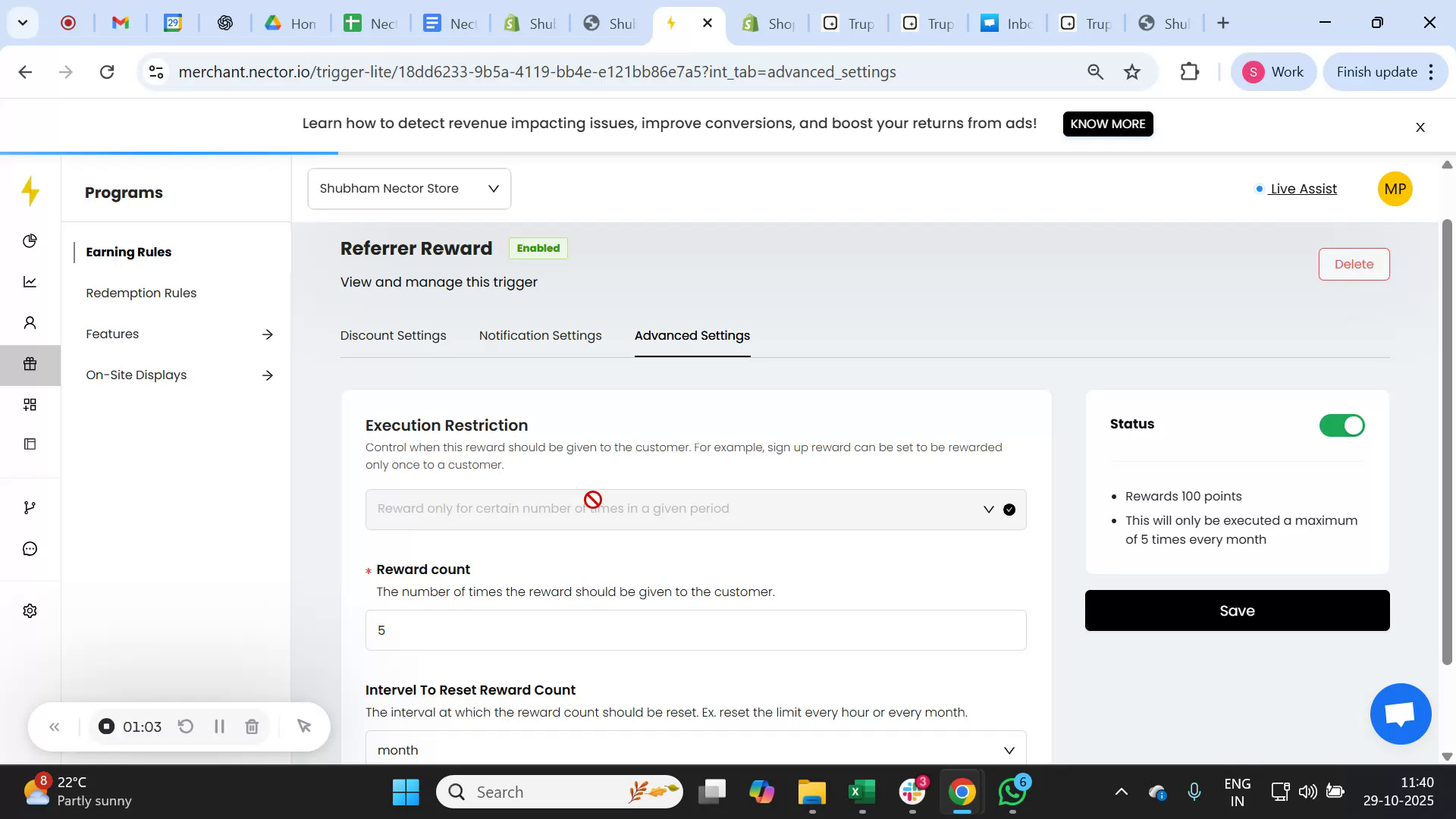This screenshot has width=1456, height=819.
Task: Open the workflow branch icon
Action: pos(30,507)
